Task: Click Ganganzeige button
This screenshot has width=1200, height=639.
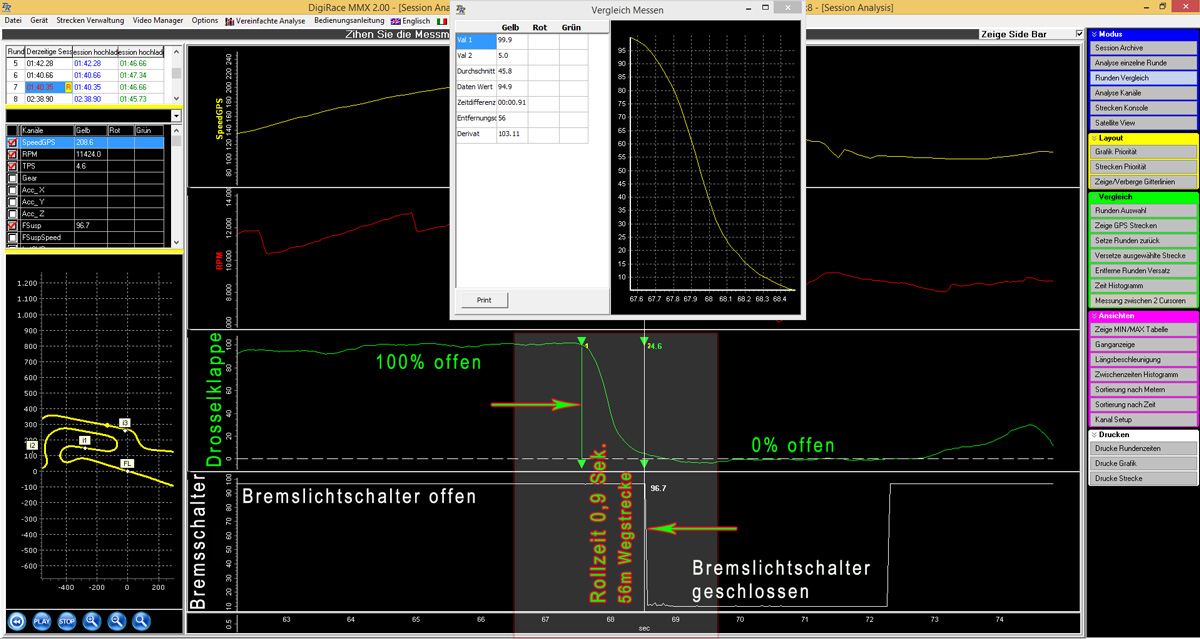Action: [x=1143, y=345]
